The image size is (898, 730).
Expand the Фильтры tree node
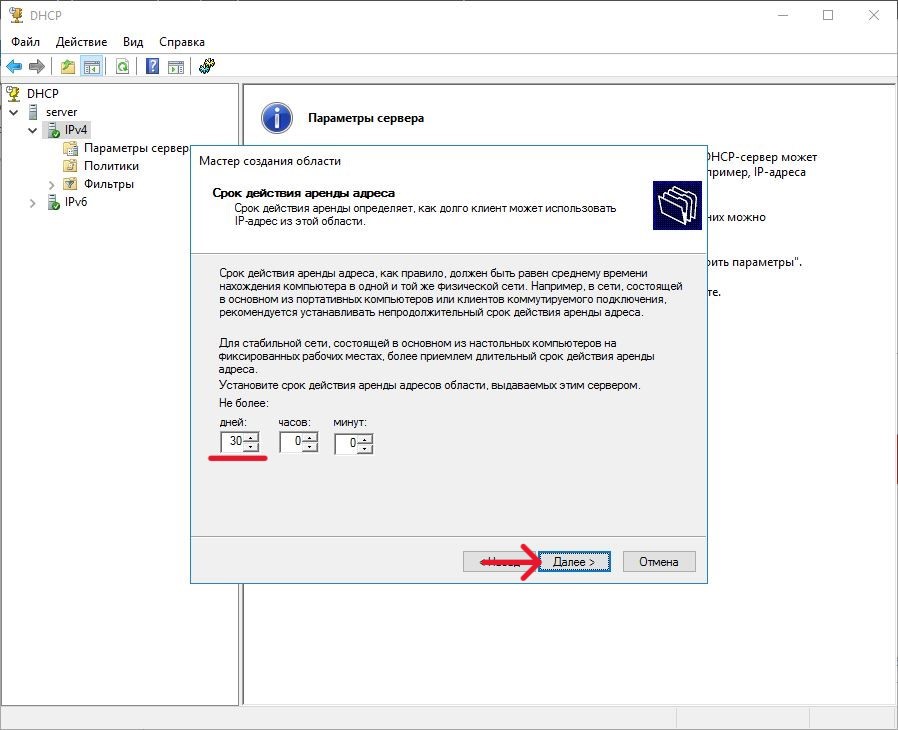pyautogui.click(x=52, y=185)
